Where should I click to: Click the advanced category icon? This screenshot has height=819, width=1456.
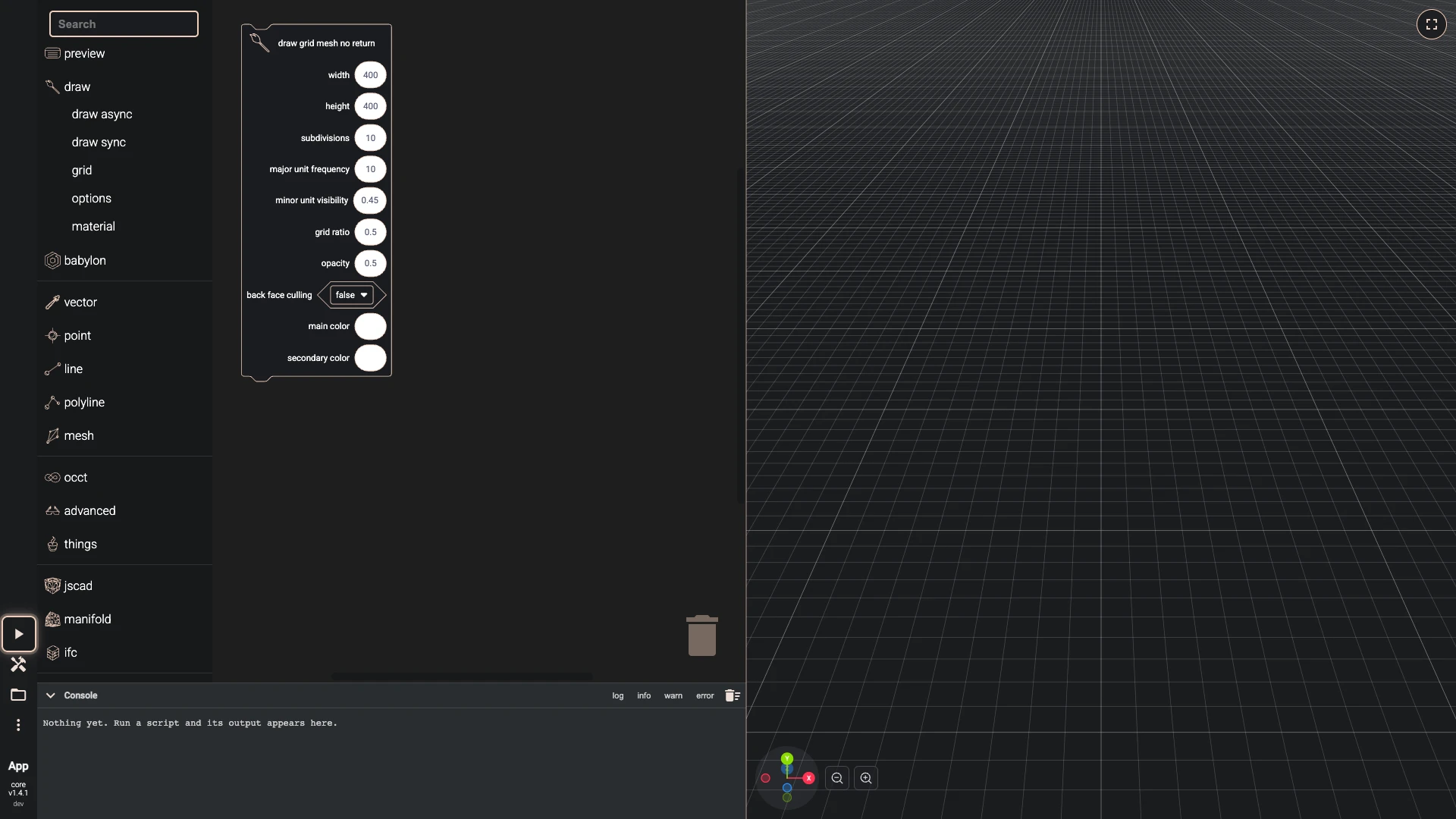click(x=52, y=510)
